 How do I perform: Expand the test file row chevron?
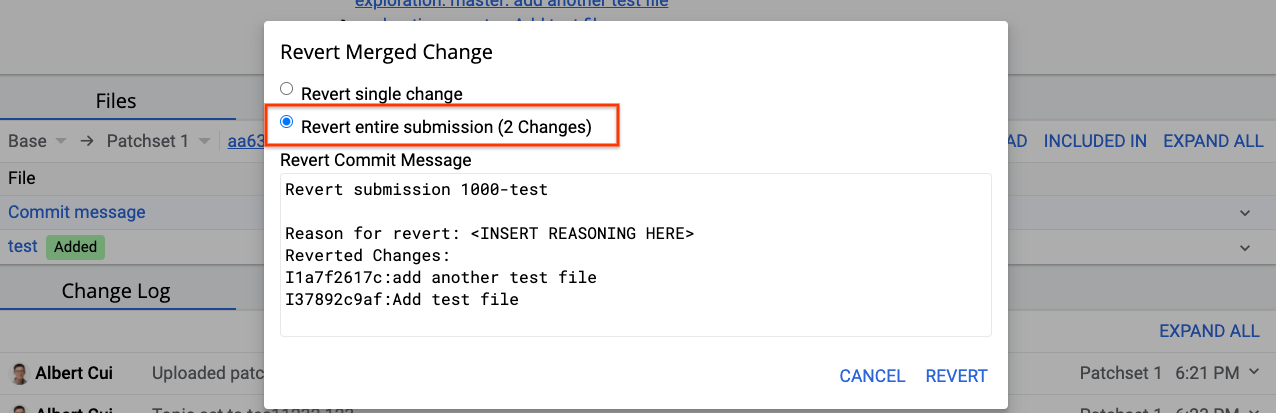(1245, 247)
